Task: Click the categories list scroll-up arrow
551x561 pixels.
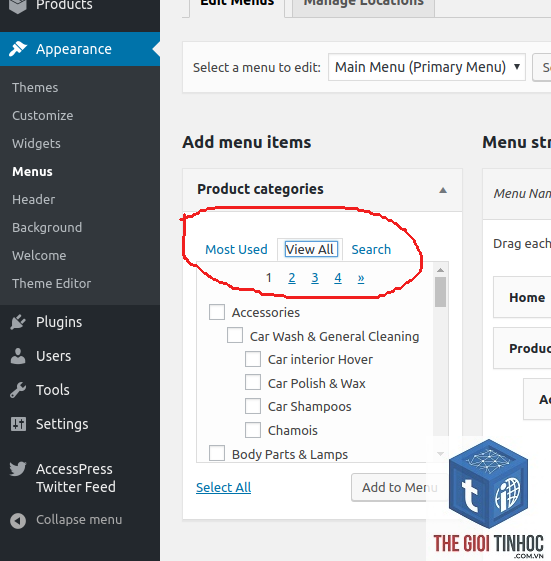Action: pos(440,270)
